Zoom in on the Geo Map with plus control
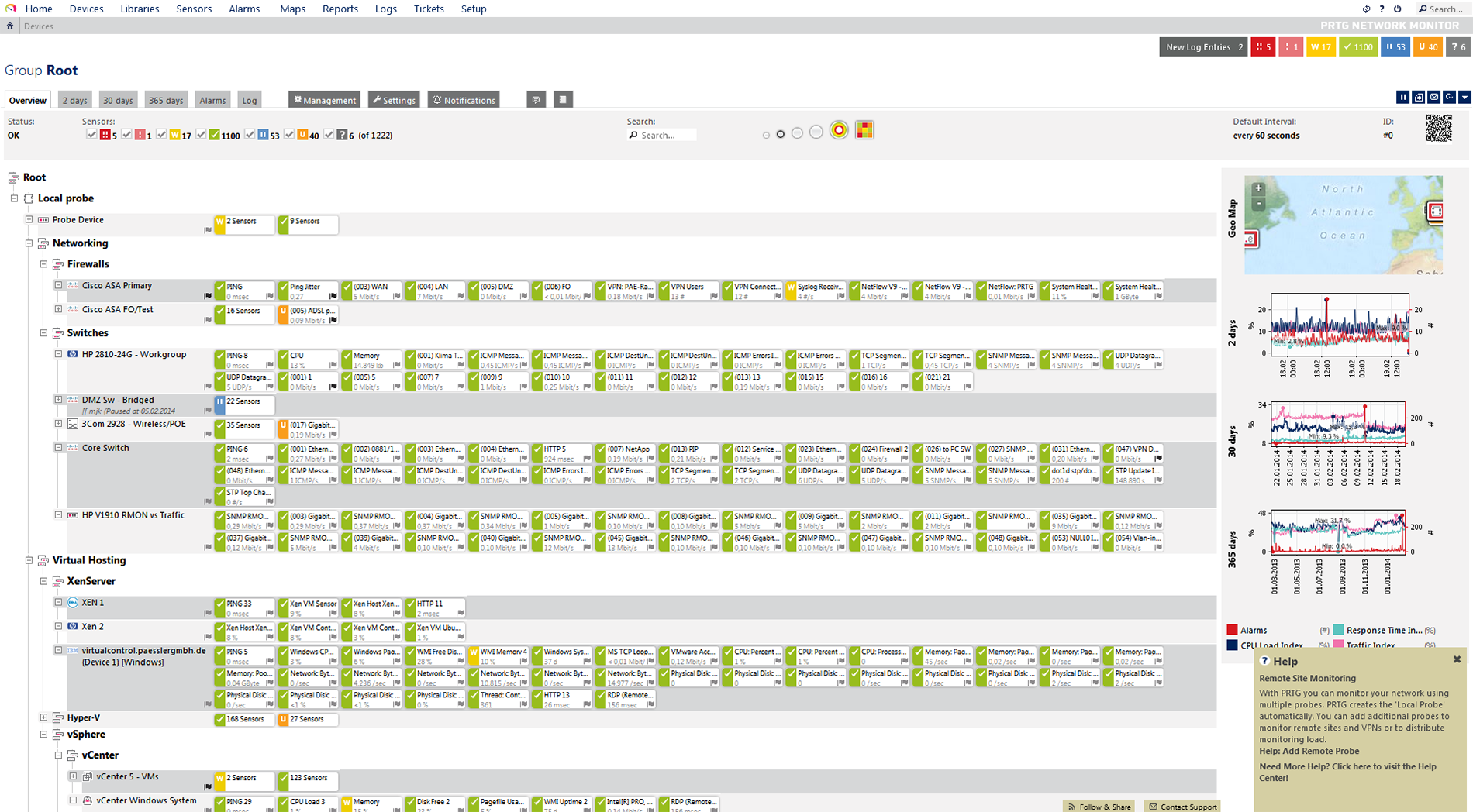Screen dimensions: 1473x812 [1258, 188]
